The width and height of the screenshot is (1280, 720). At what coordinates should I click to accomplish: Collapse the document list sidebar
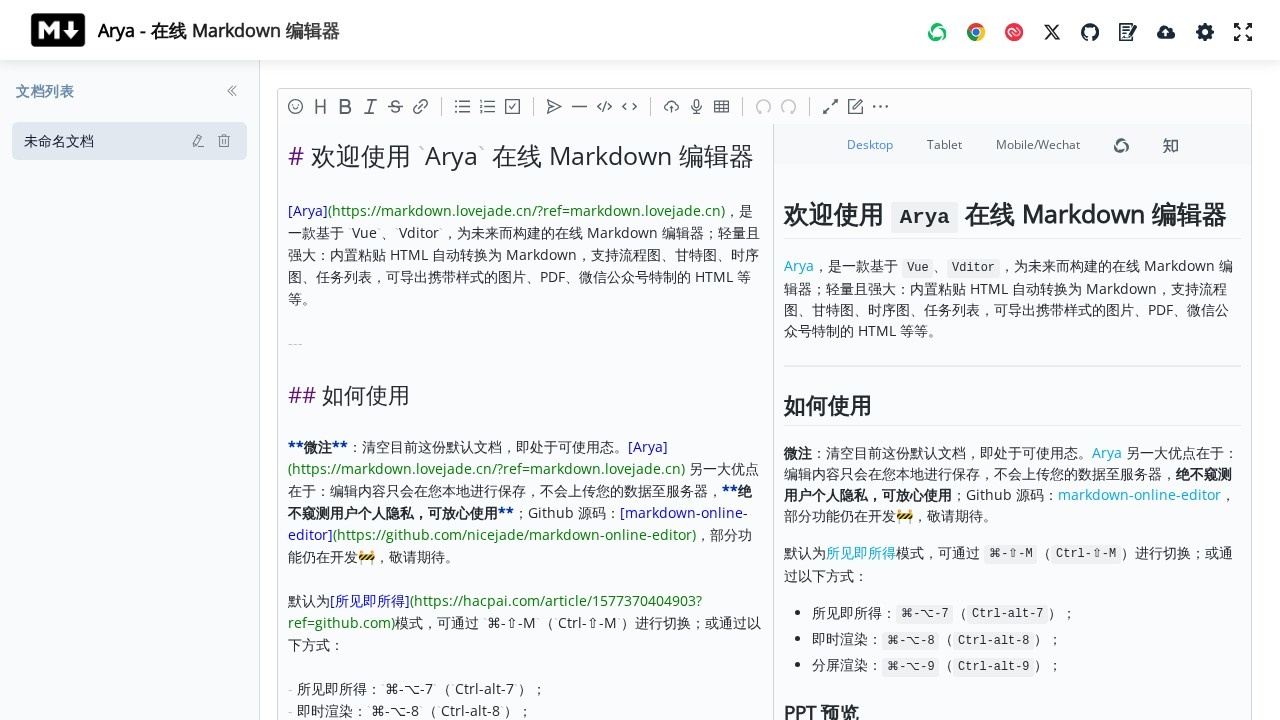pyautogui.click(x=232, y=91)
